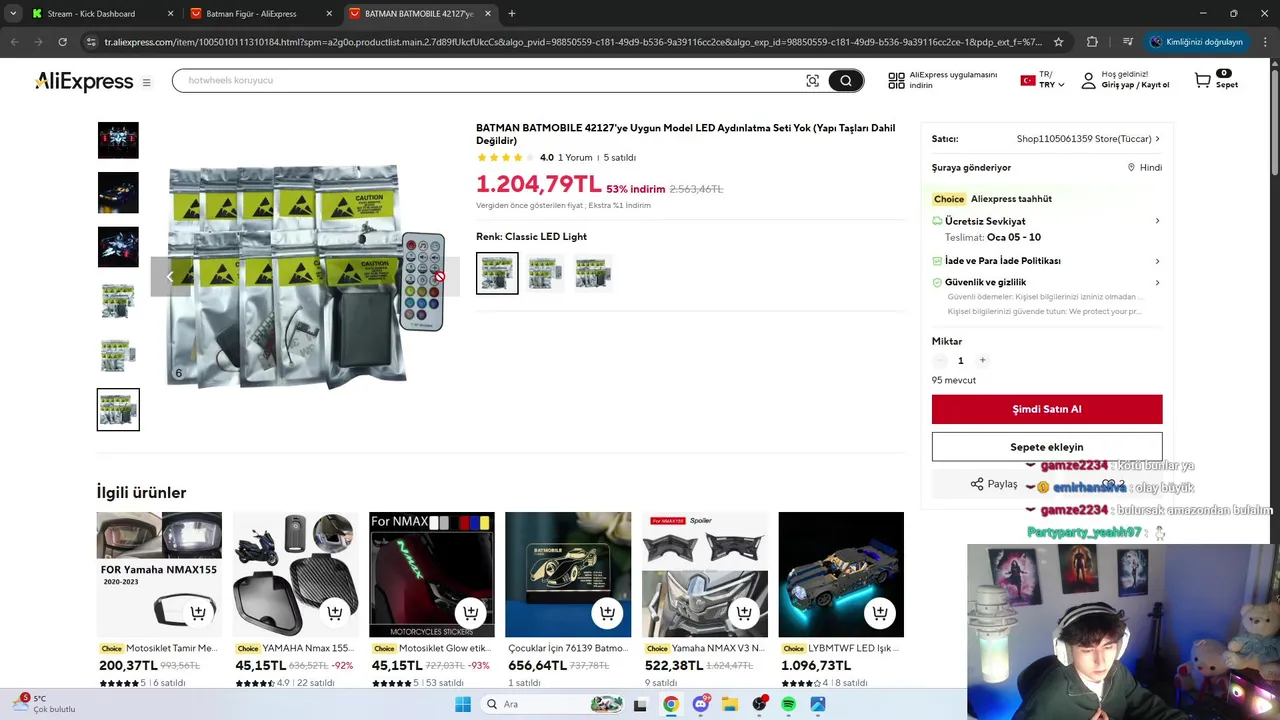
Task: Add FOR Yamaha NMAX155 item to cart
Action: [x=198, y=613]
